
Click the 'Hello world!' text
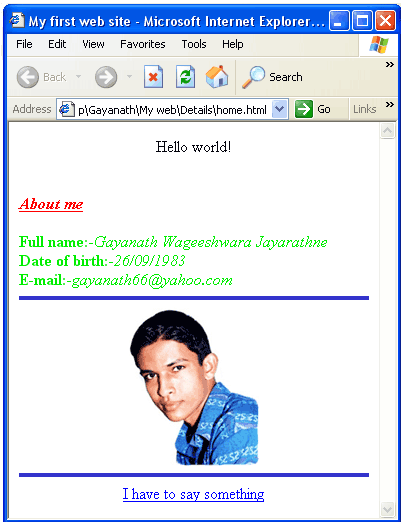pyautogui.click(x=193, y=147)
